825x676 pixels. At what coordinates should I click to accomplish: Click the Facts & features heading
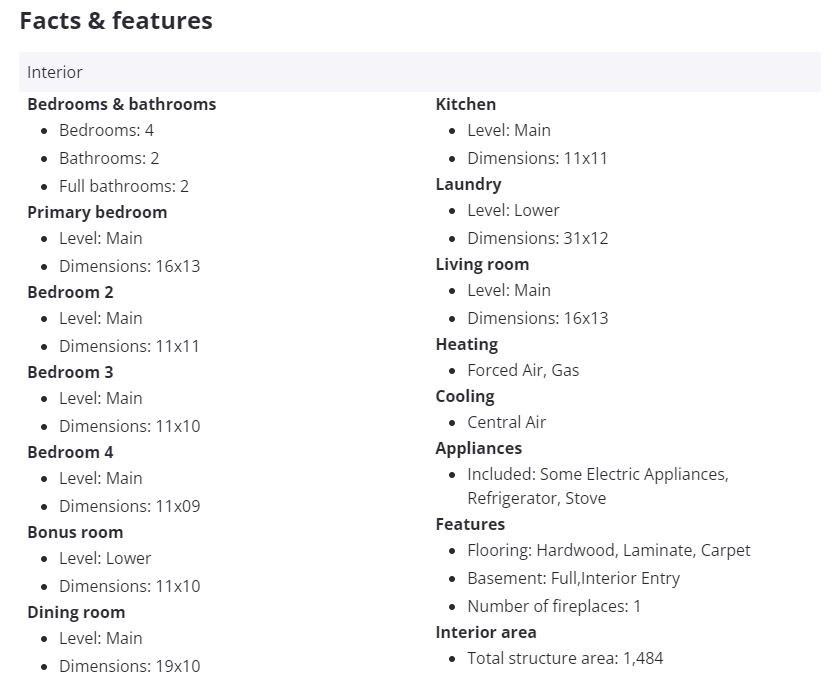[x=116, y=21]
